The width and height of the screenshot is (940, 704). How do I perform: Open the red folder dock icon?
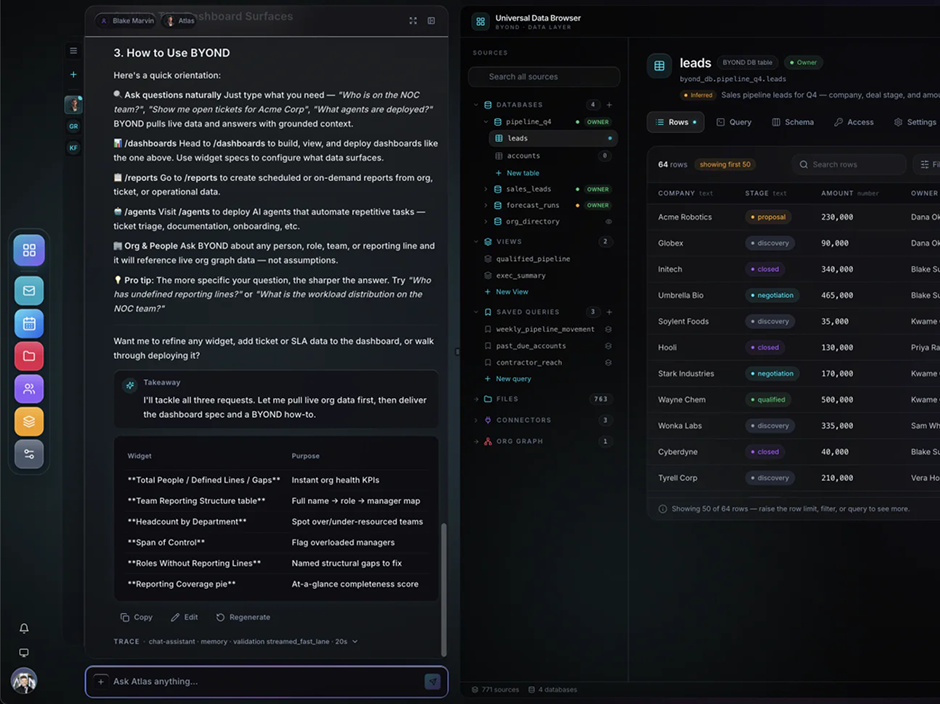pyautogui.click(x=29, y=356)
